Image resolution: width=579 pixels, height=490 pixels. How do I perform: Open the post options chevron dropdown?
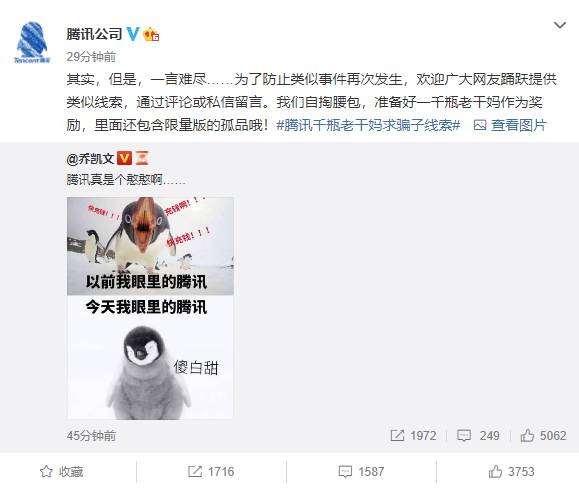[560, 25]
